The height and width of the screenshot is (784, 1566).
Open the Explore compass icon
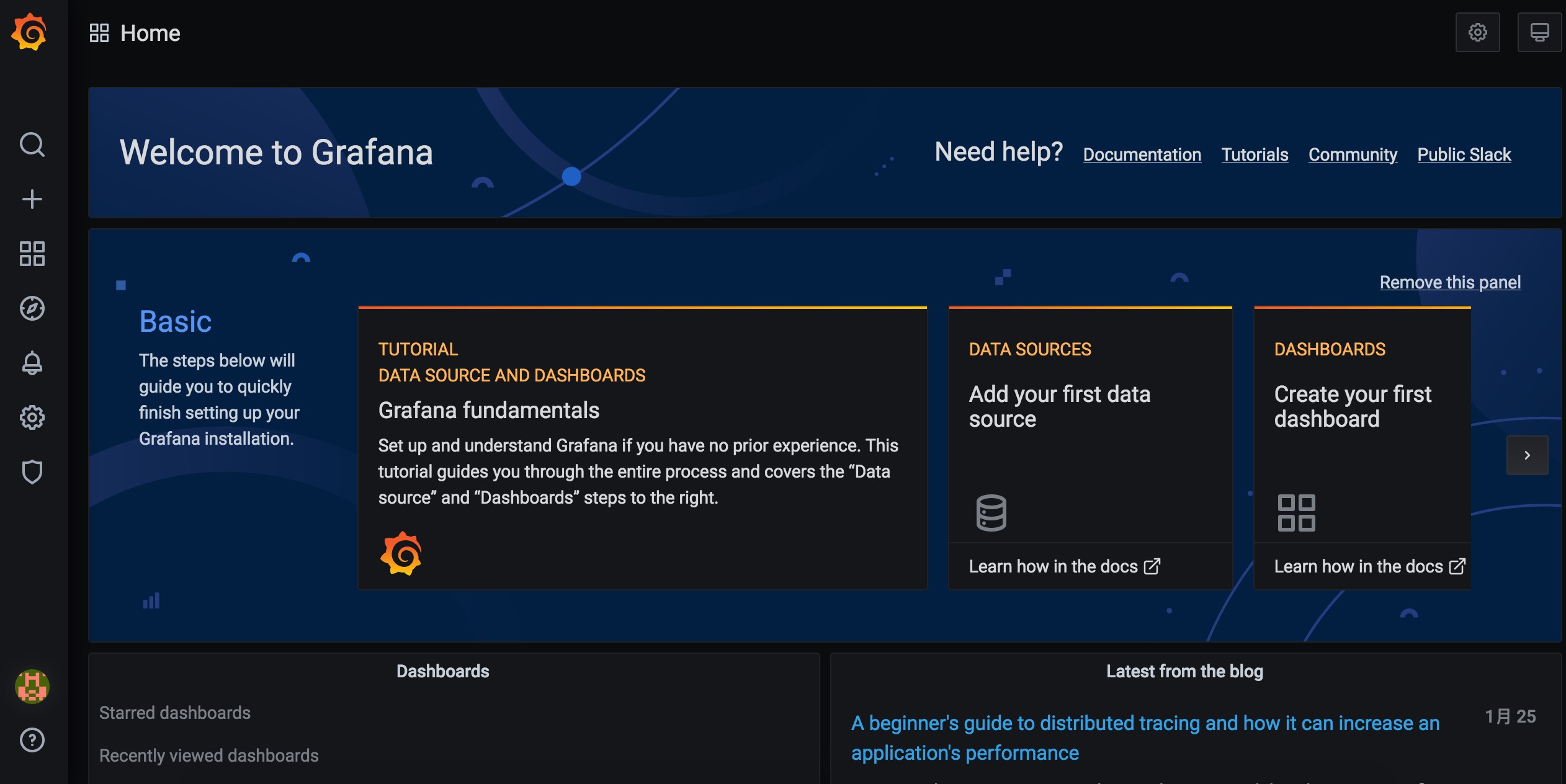tap(32, 308)
